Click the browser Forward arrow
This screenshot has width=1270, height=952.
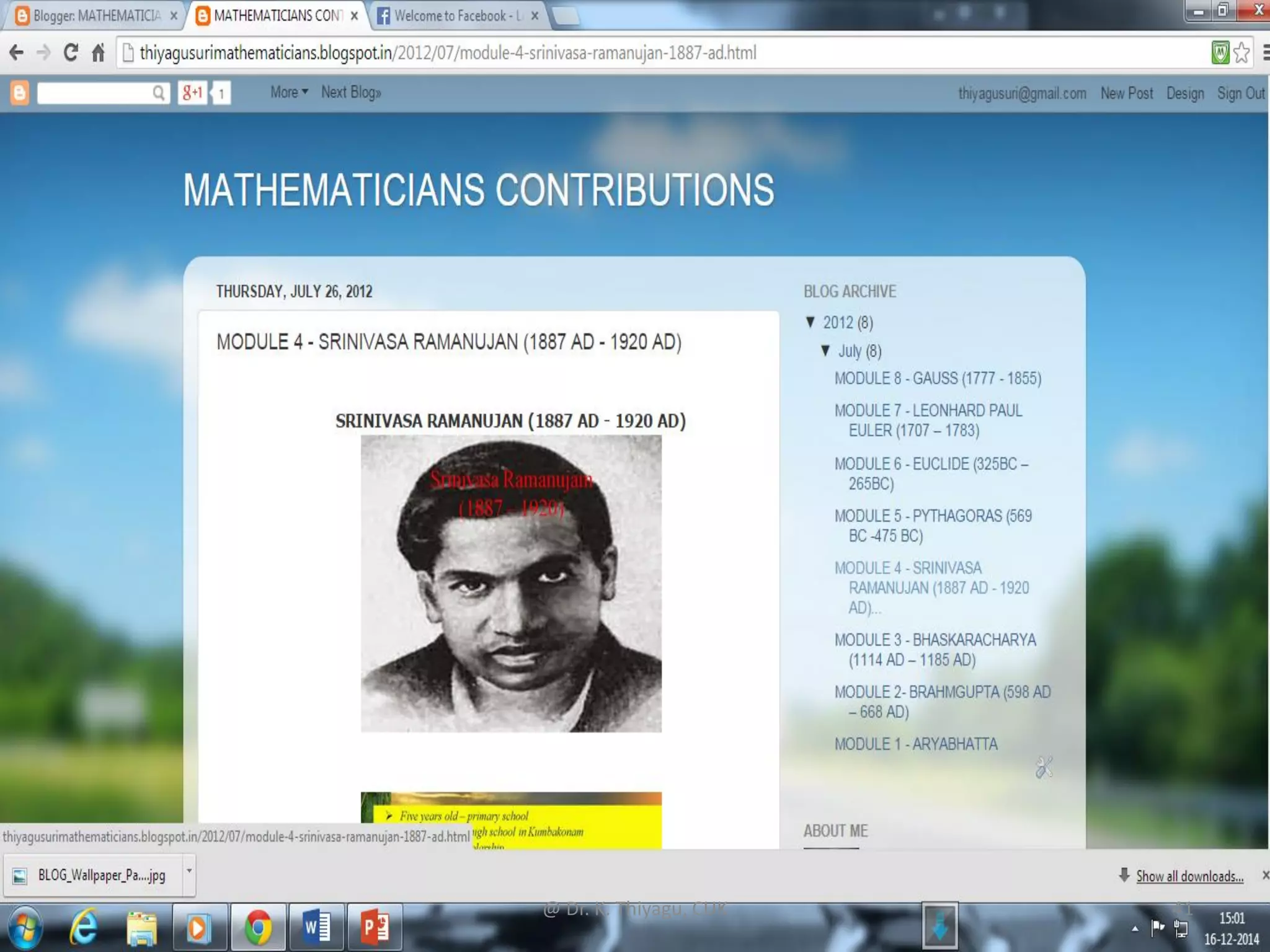pos(43,53)
